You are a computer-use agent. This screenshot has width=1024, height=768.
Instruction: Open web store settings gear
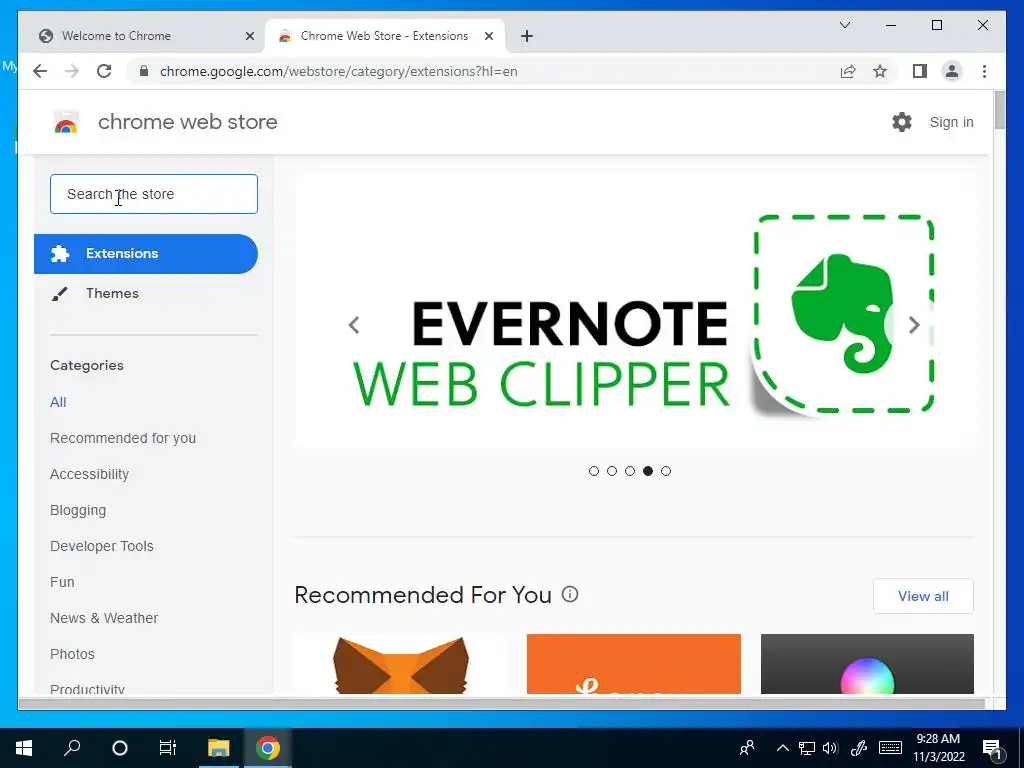point(902,121)
